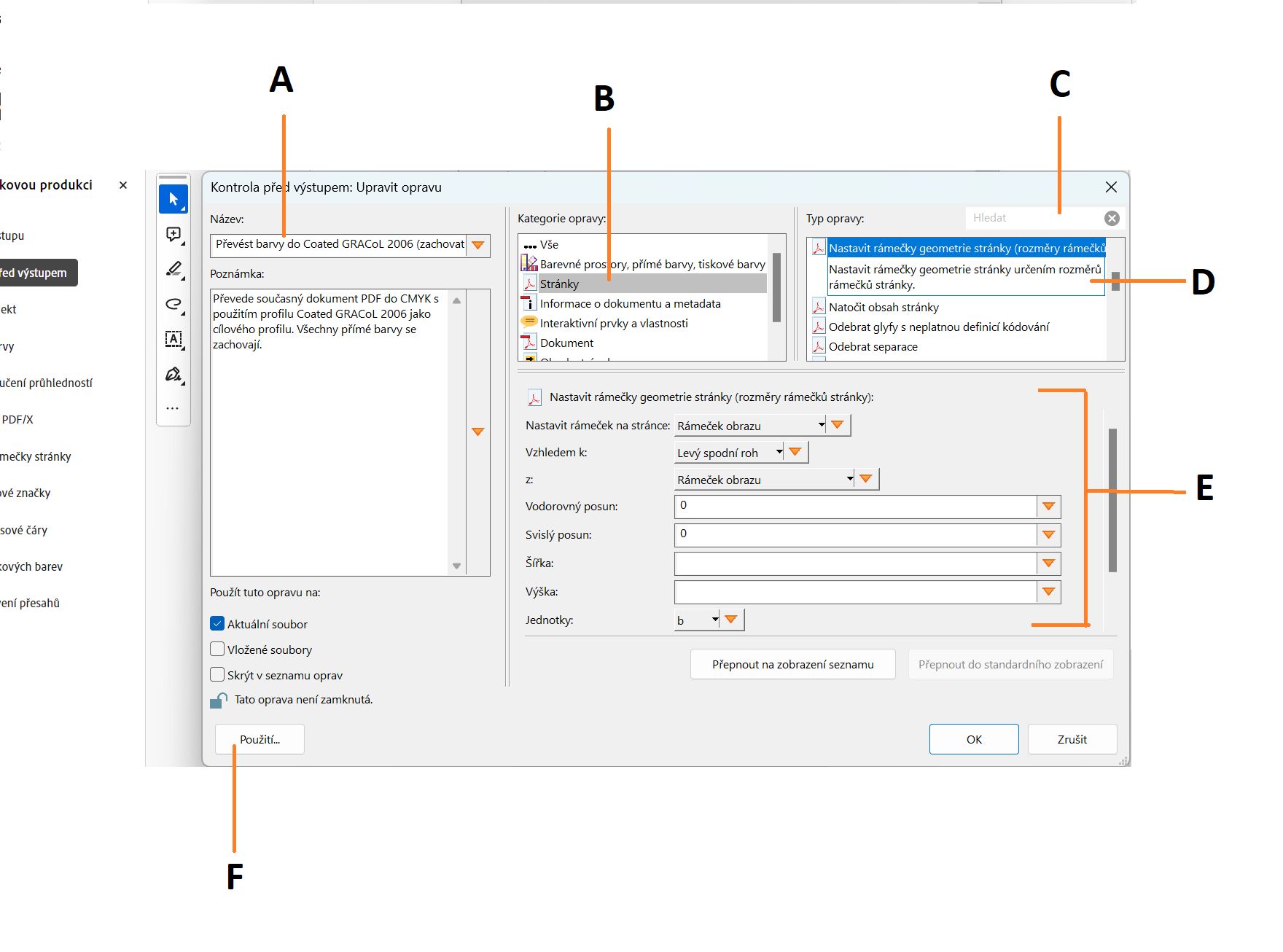The height and width of the screenshot is (952, 1283).
Task: Select 'Natočit obsah stránky' fixup type
Action: [x=958, y=308]
